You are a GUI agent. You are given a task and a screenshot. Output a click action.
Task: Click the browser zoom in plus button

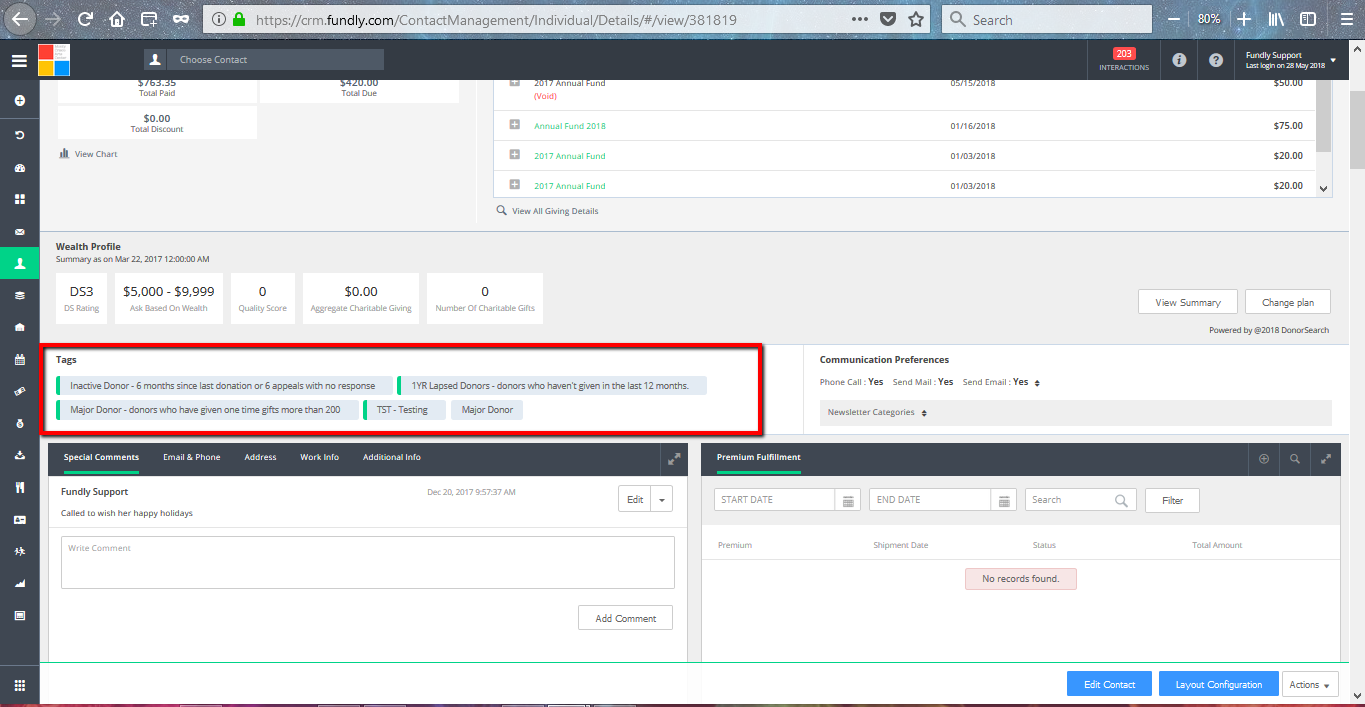click(1243, 19)
